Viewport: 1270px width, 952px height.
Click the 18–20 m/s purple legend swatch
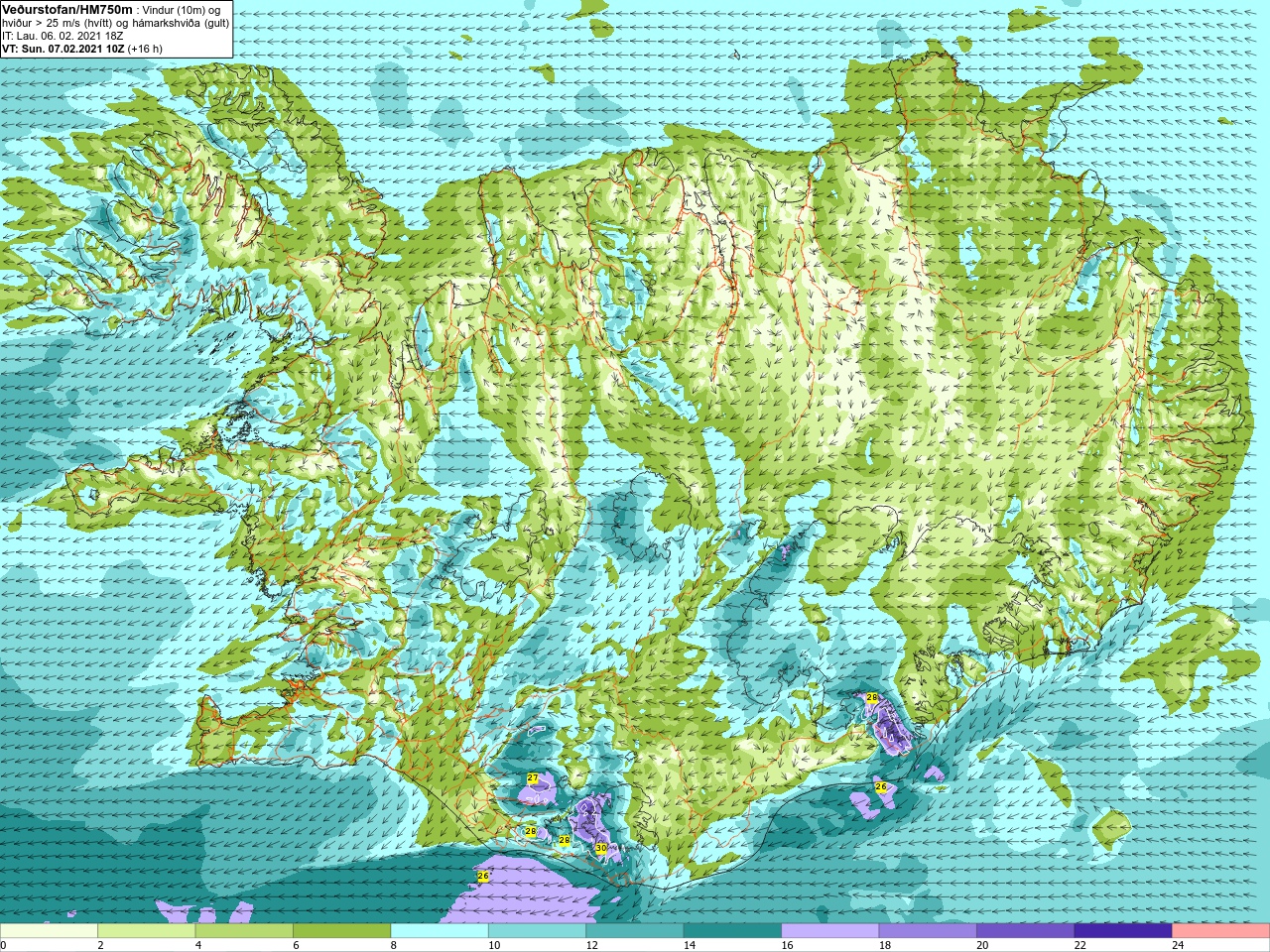928,931
